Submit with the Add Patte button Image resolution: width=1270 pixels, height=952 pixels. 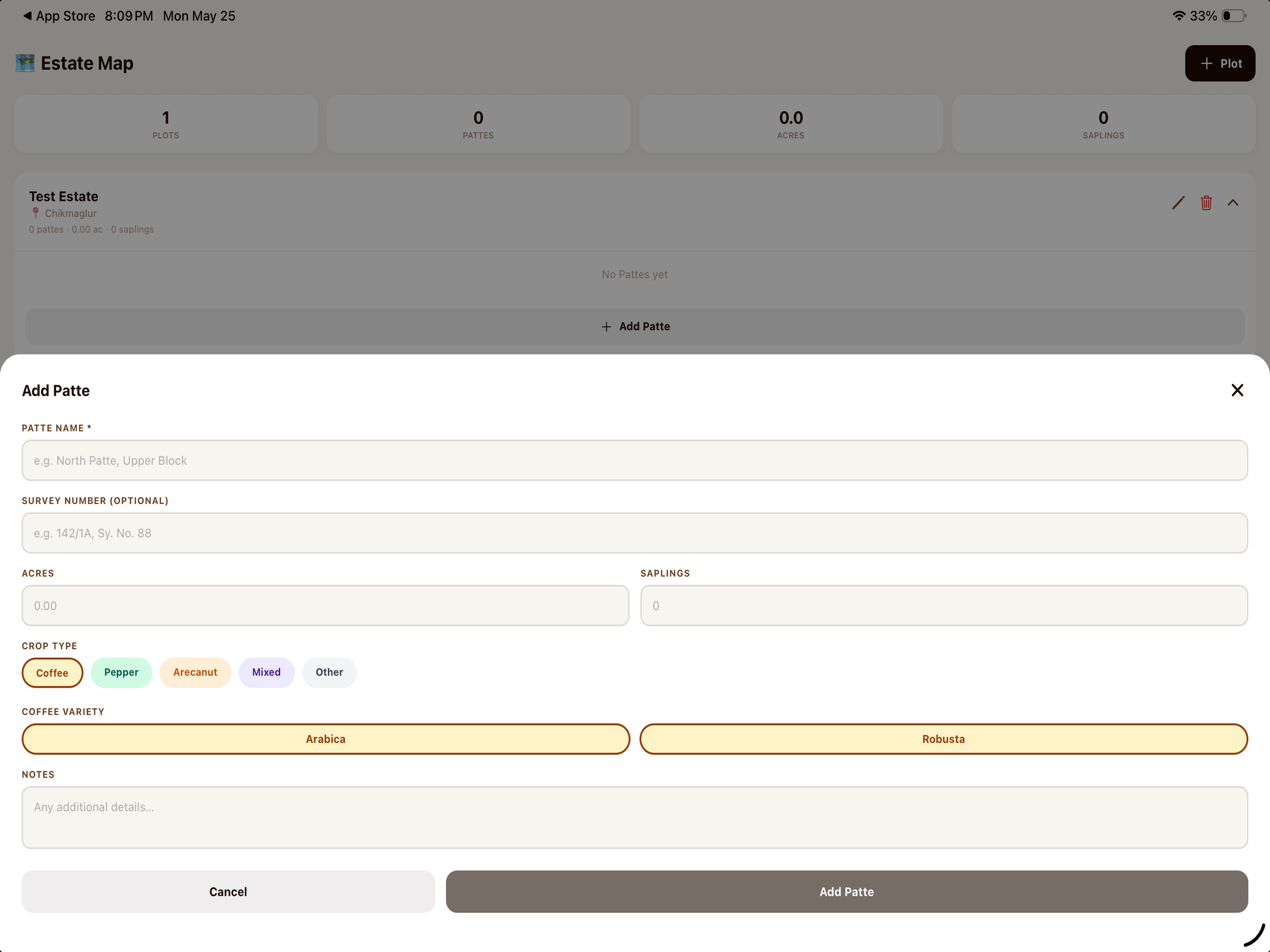846,891
